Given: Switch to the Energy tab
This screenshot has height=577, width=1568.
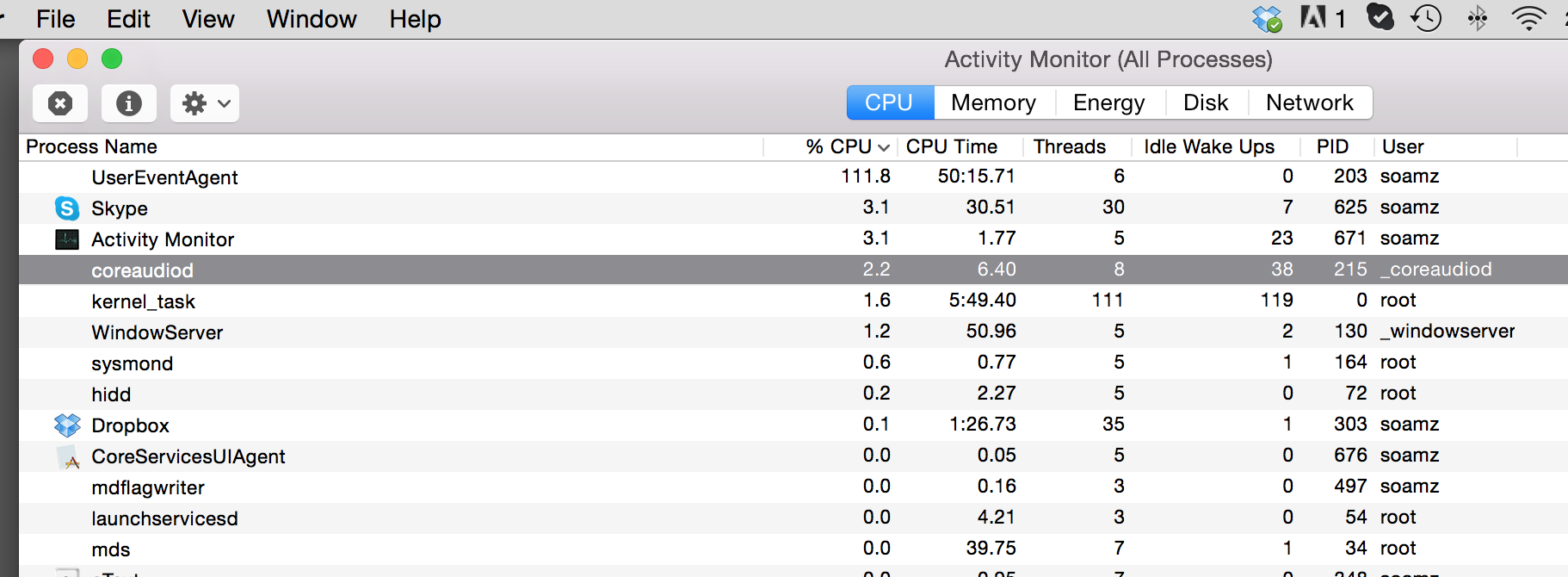Looking at the screenshot, I should pos(1109,102).
